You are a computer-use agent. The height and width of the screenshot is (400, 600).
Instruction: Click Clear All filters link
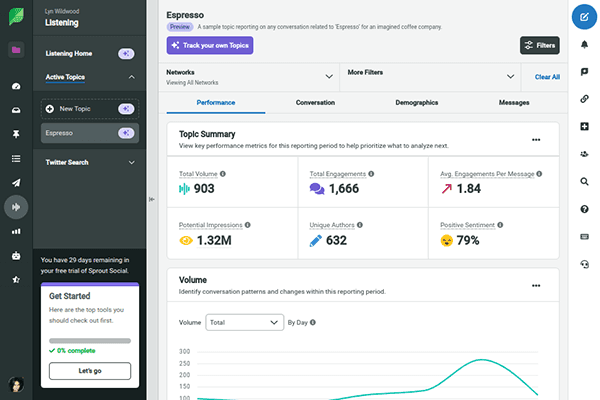[547, 77]
